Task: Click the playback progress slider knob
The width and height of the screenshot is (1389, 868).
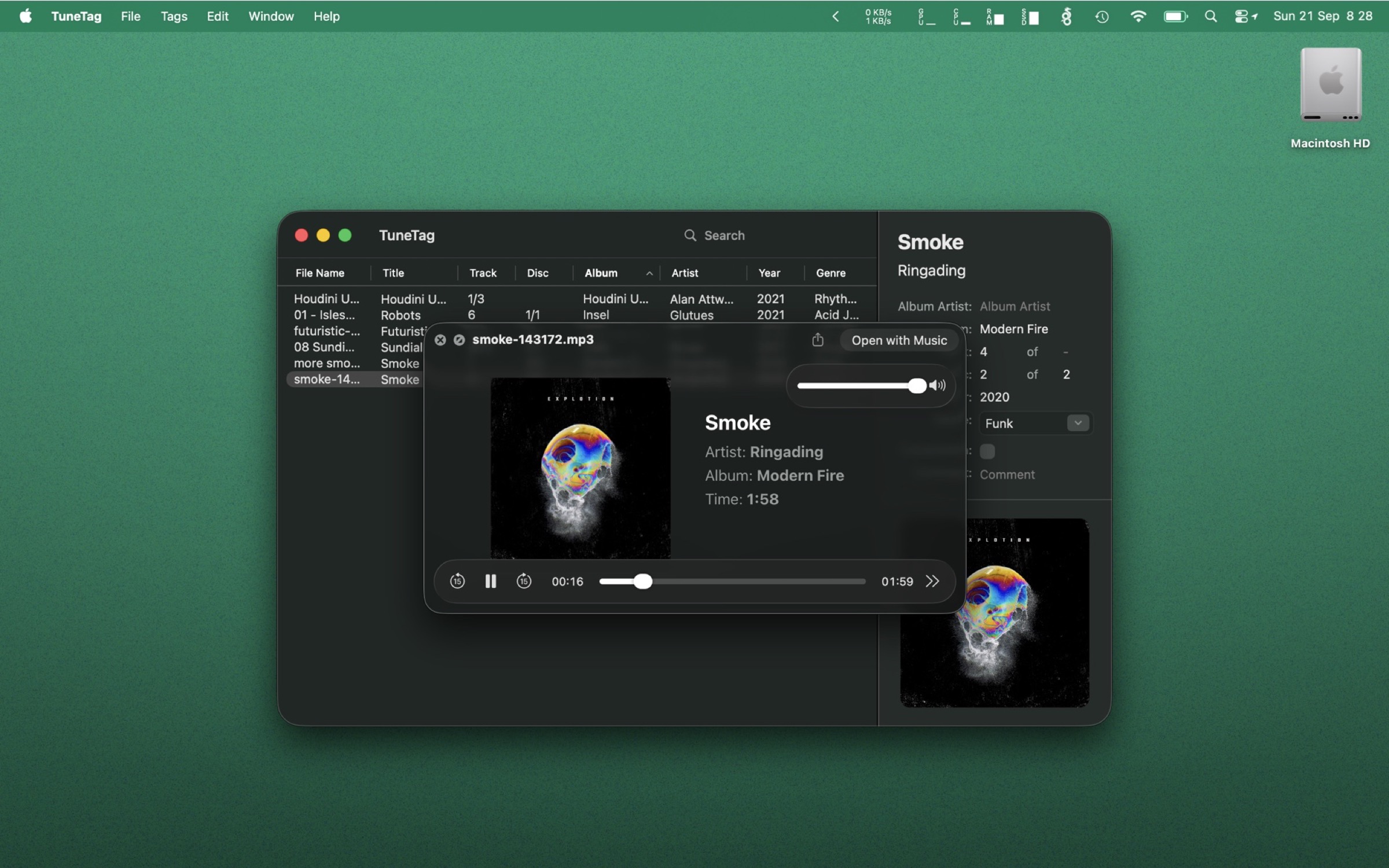Action: point(642,581)
